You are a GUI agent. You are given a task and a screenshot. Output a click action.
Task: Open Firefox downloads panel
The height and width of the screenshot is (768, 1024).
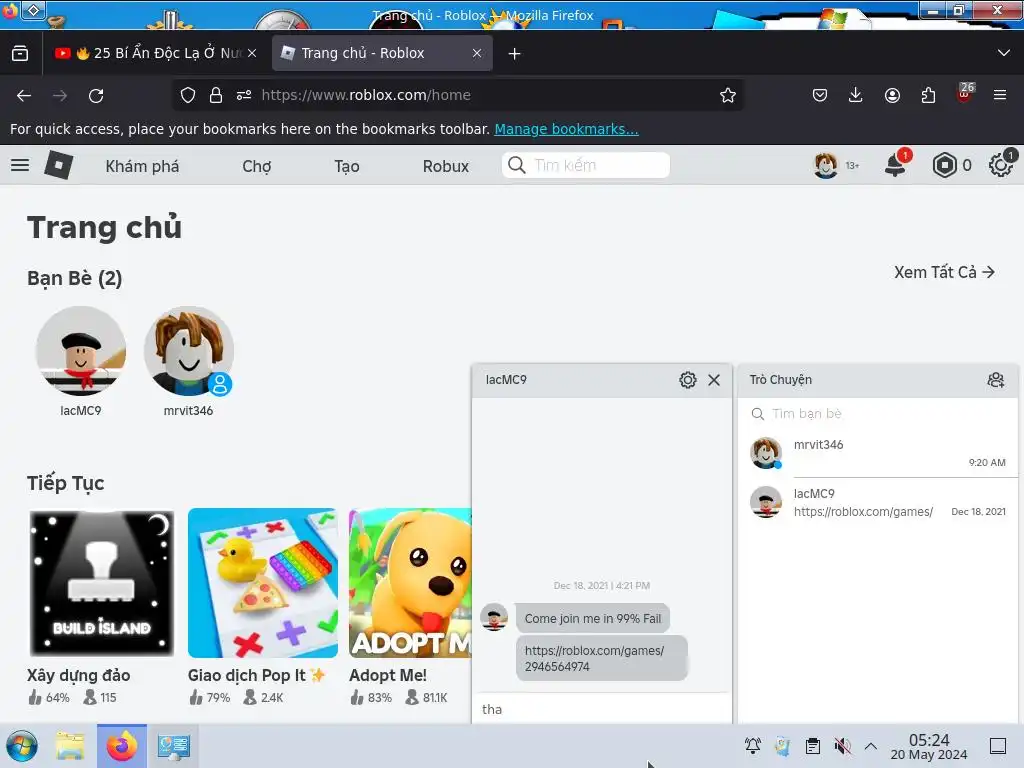point(856,95)
